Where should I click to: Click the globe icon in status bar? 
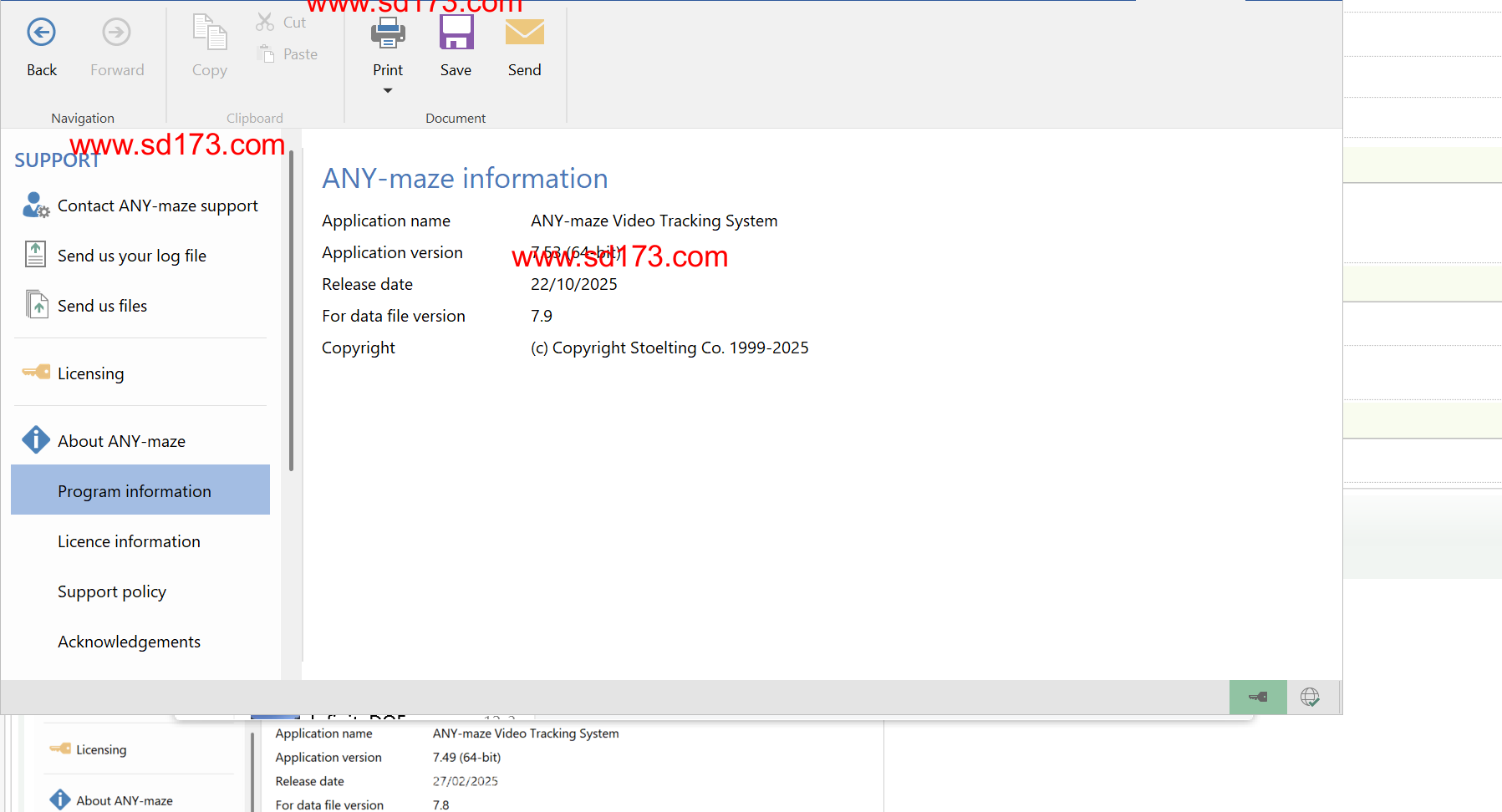[1310, 697]
